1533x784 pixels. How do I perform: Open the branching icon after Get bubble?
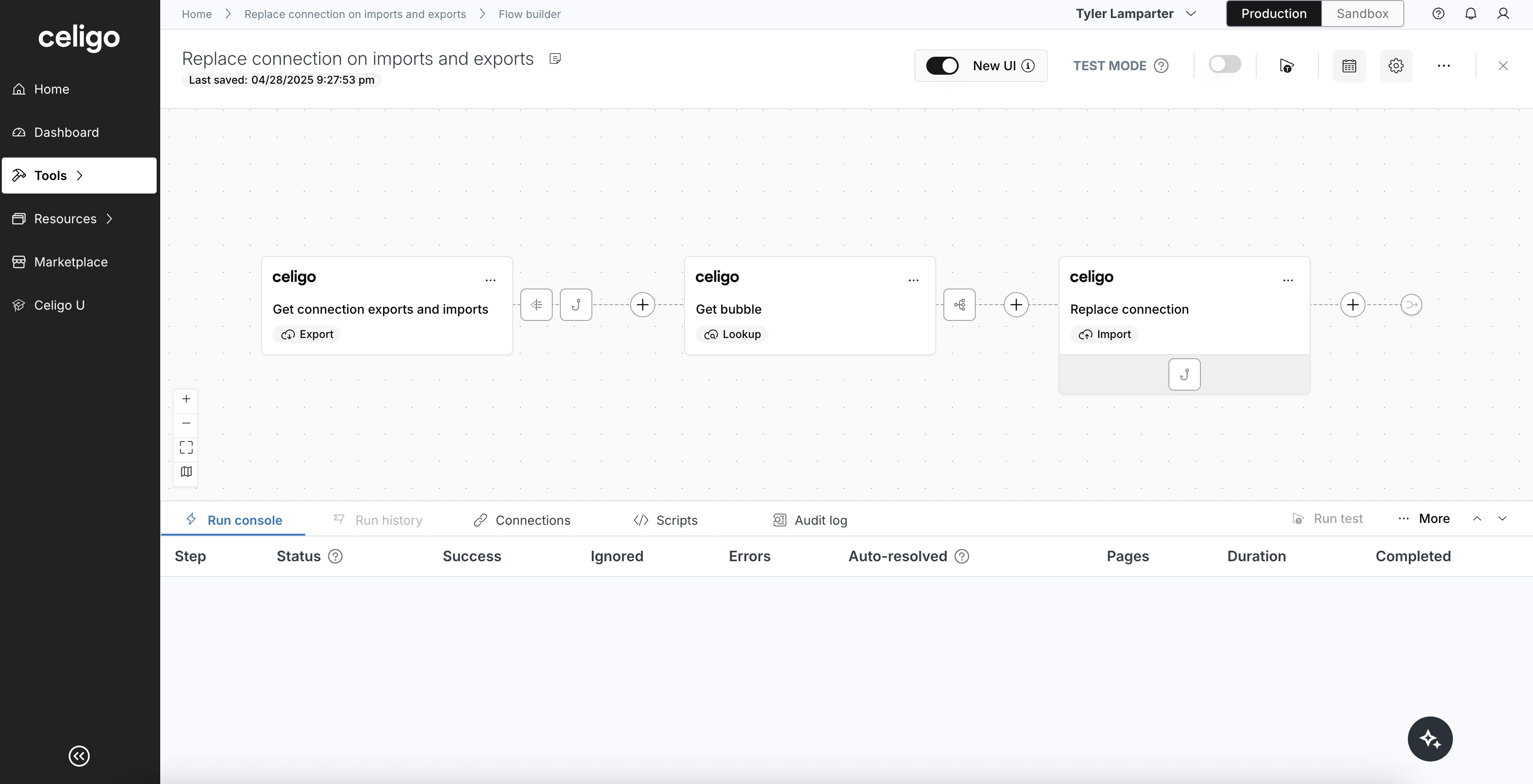(x=959, y=305)
